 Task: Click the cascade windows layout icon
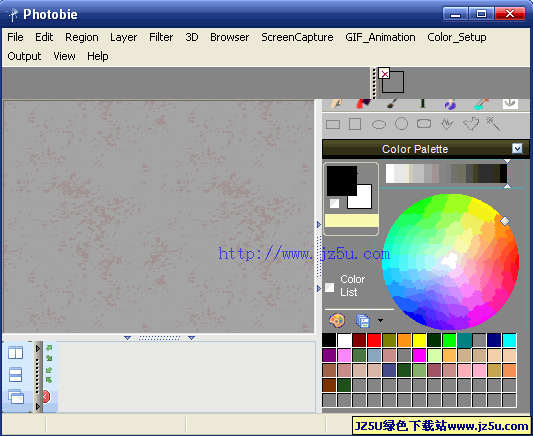click(16, 397)
